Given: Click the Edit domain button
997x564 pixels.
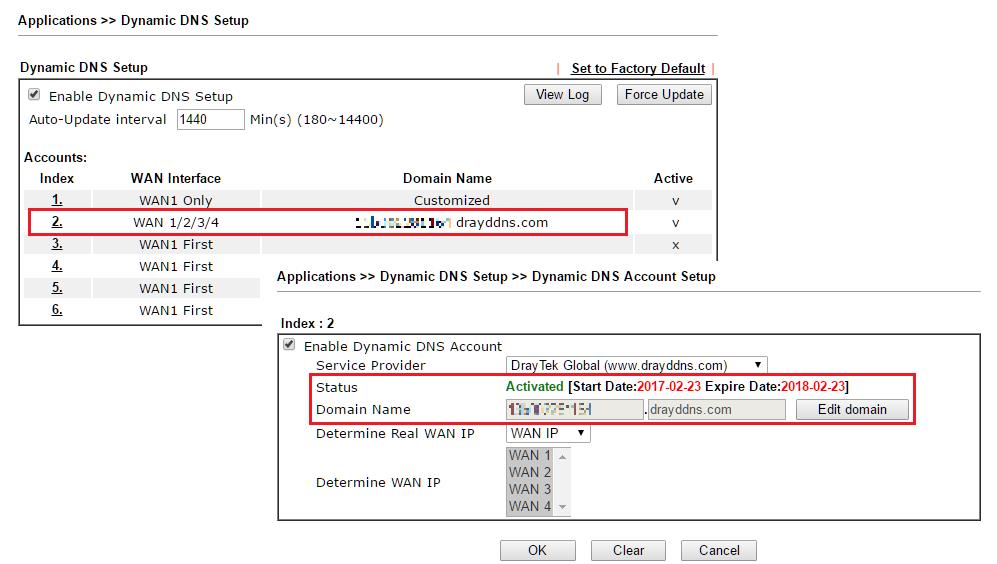Looking at the screenshot, I should point(852,409).
